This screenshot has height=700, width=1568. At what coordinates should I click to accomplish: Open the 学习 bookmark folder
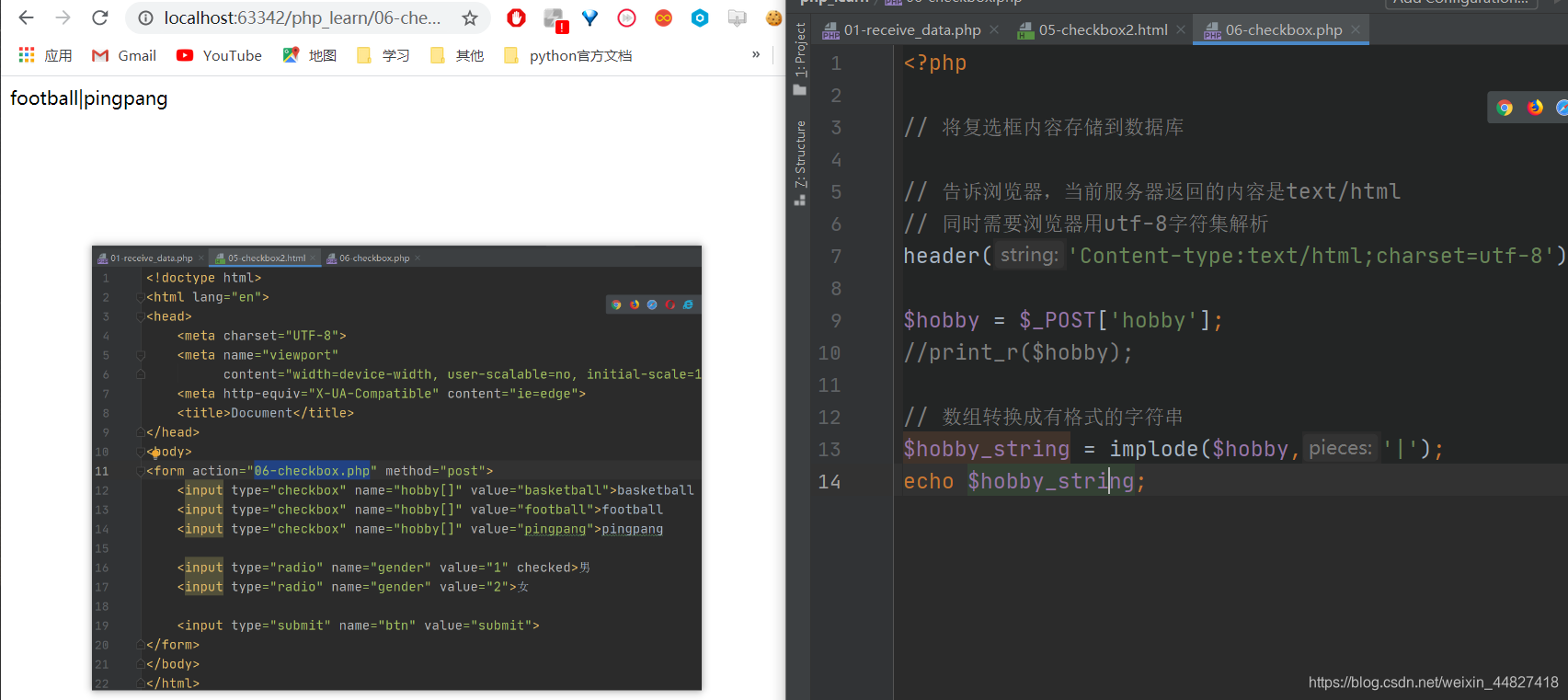pos(383,55)
